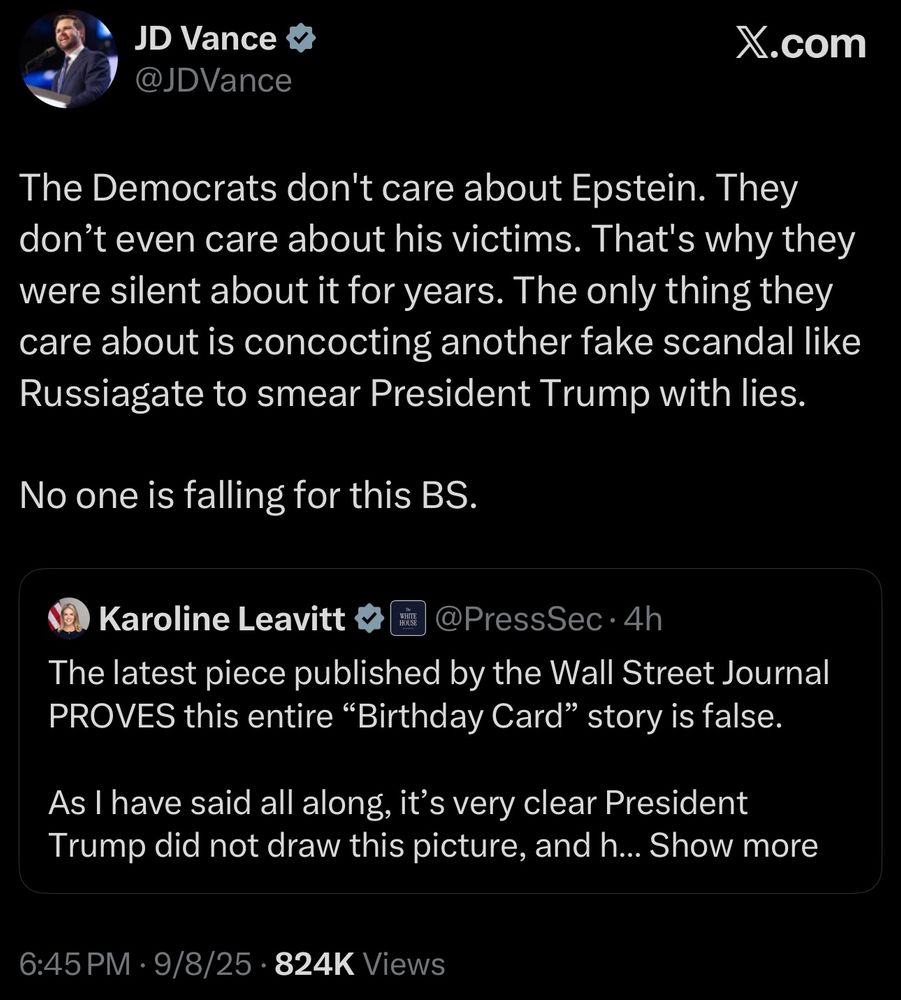Open the JD Vance display name
The image size is (901, 1000).
point(205,39)
